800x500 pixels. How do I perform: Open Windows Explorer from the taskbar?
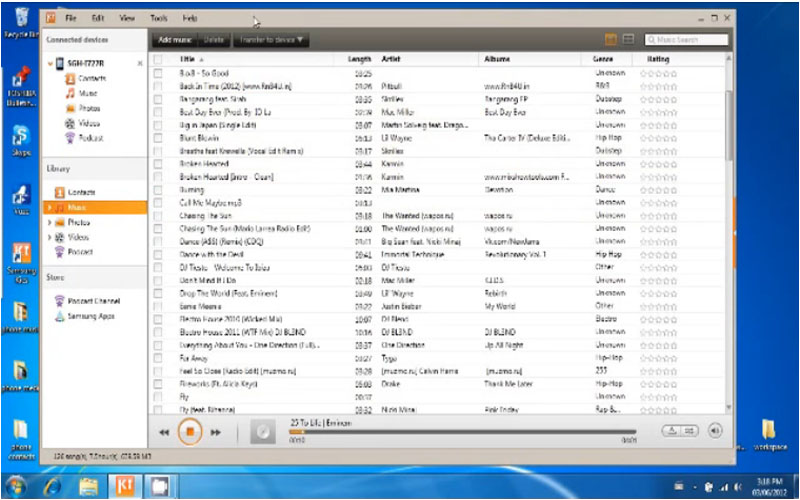[x=88, y=486]
